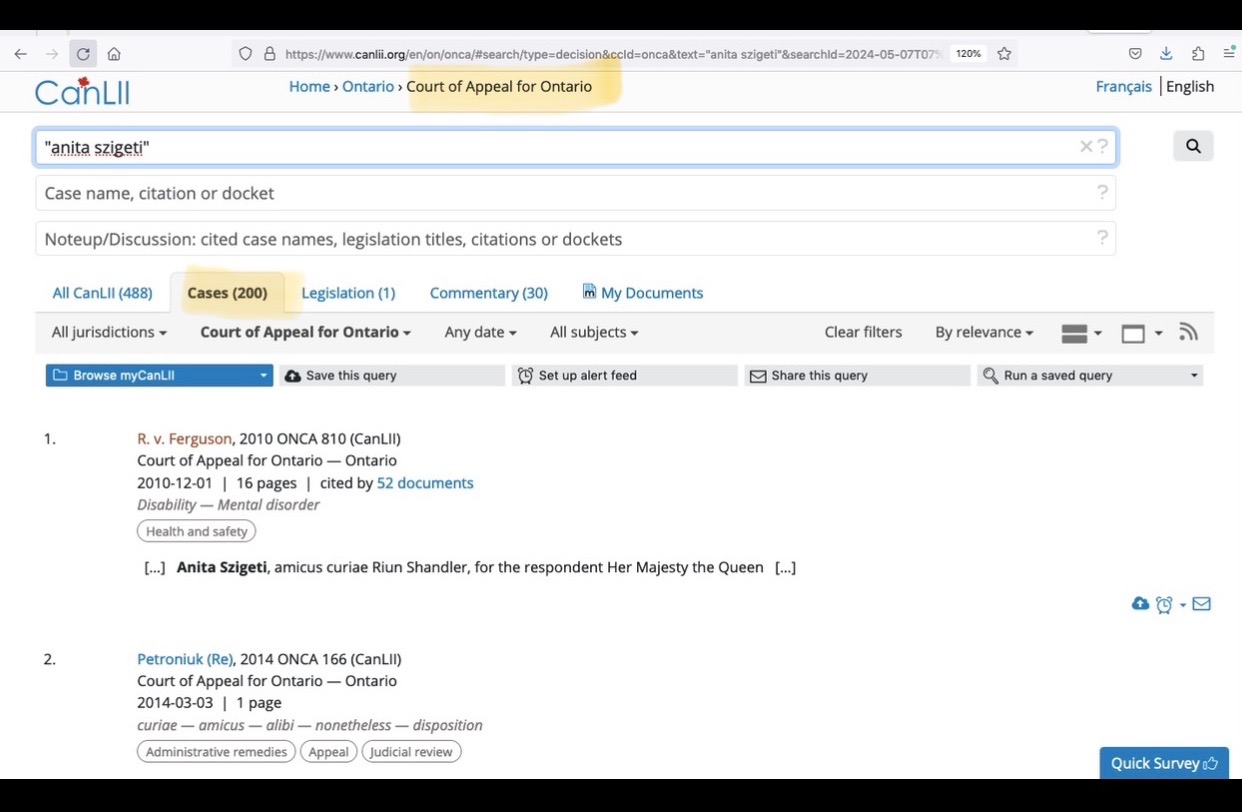Click the envelope icon for Ferguson result

1201,604
